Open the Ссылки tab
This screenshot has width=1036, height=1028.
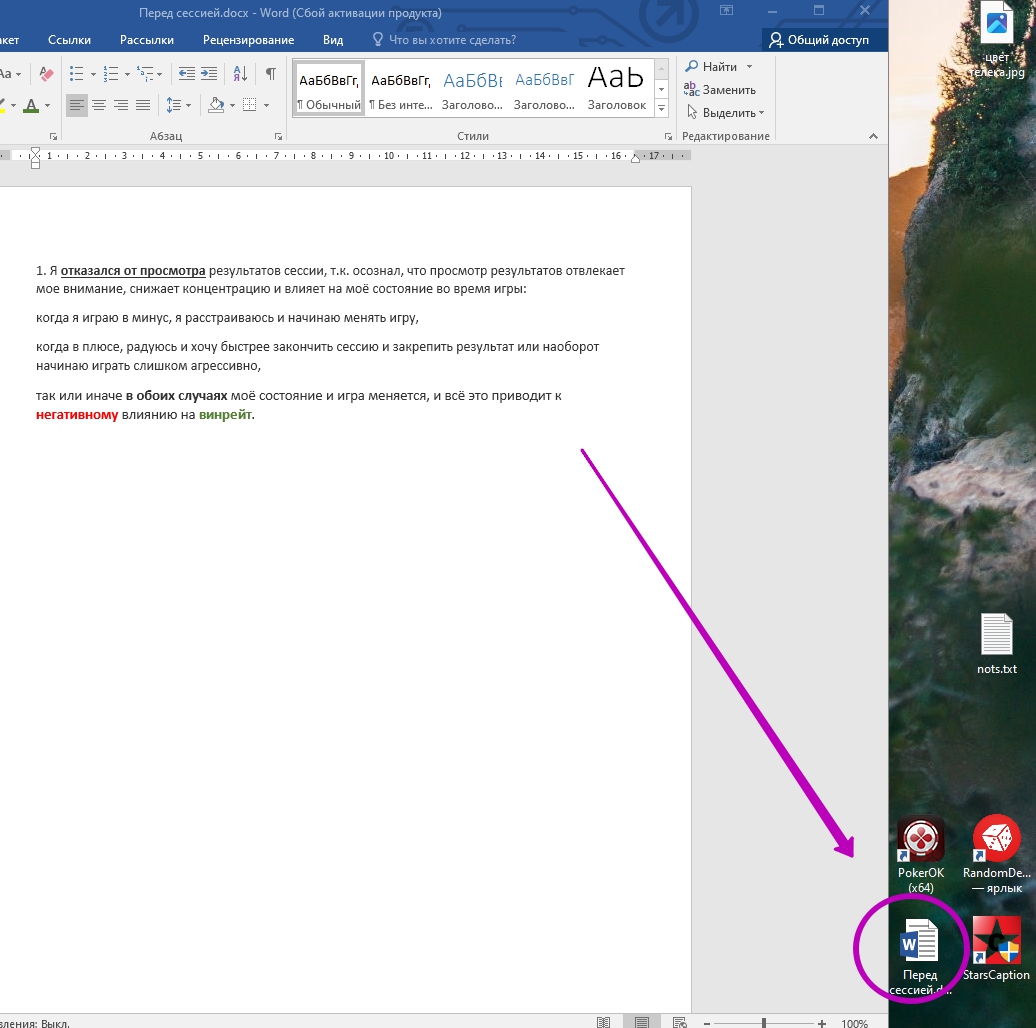[x=69, y=40]
